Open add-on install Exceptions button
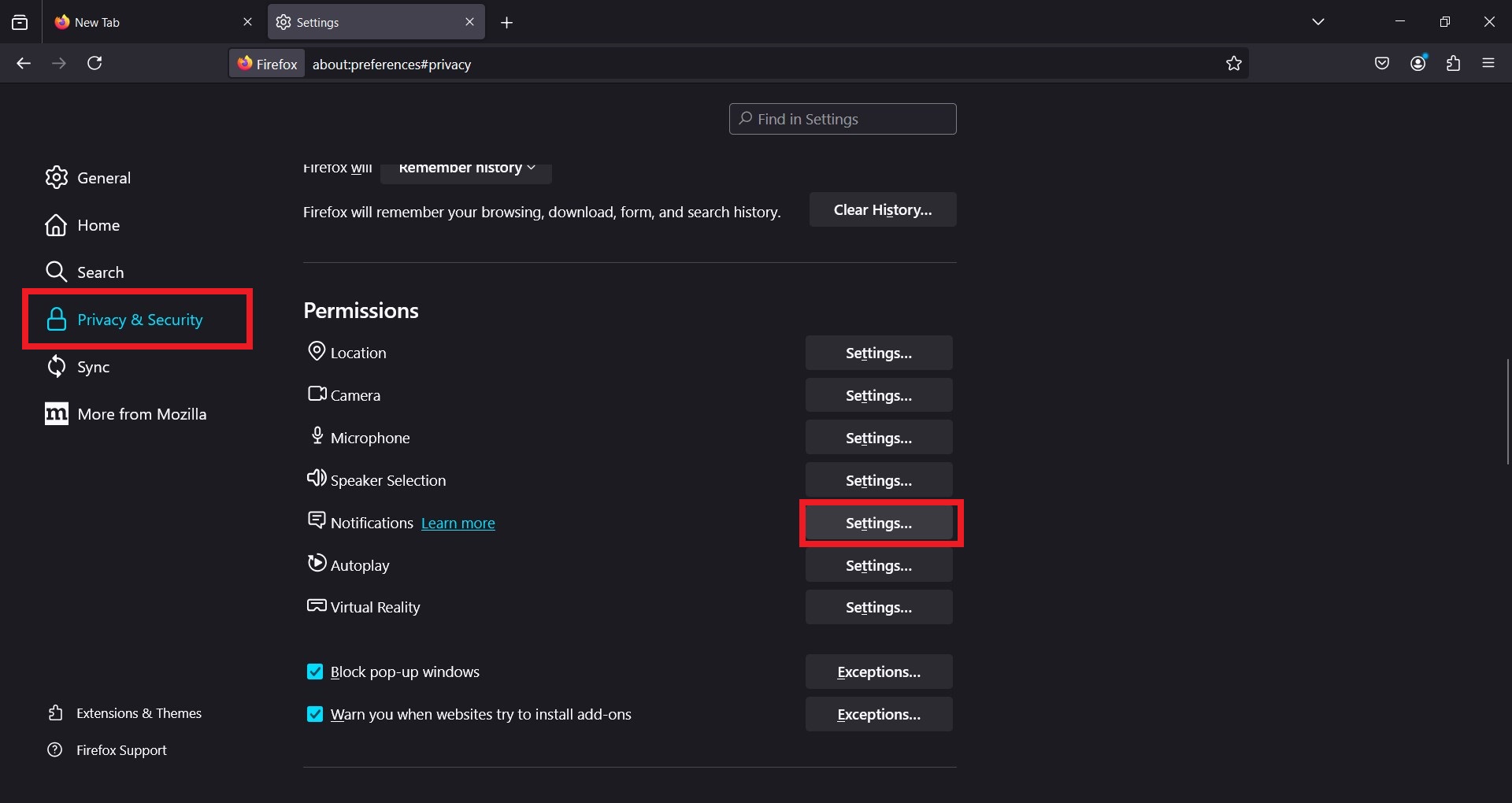The width and height of the screenshot is (1512, 803). pyautogui.click(x=879, y=714)
